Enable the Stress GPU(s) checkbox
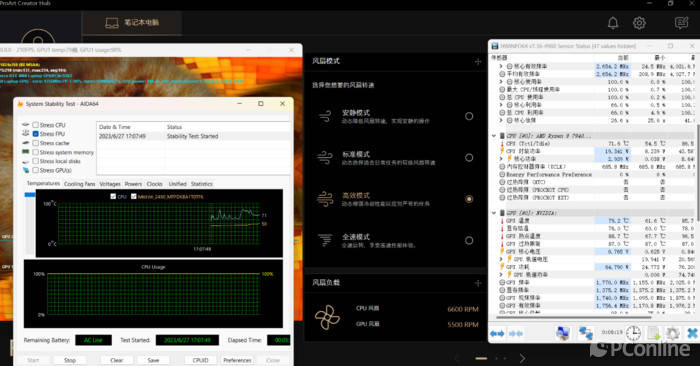This screenshot has height=366, width=700. coord(36,170)
